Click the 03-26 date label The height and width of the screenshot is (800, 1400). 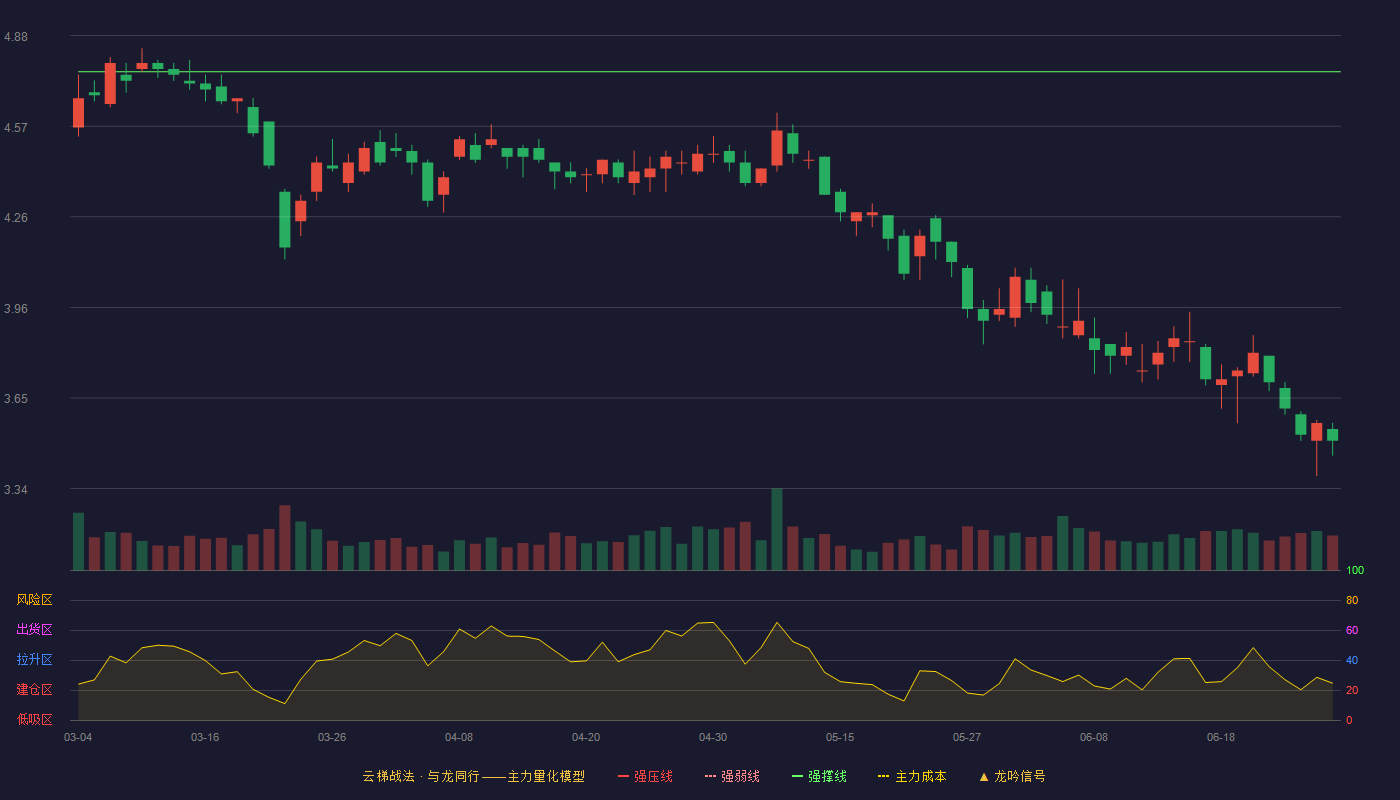(x=332, y=737)
